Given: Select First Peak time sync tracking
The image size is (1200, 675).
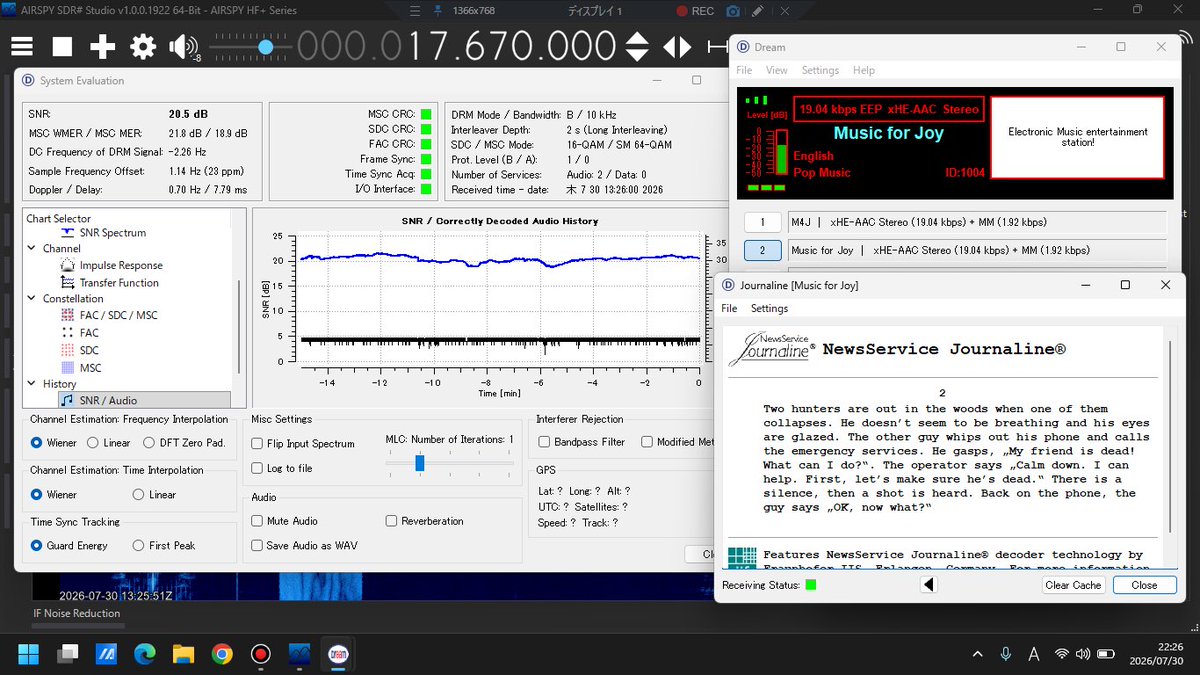Looking at the screenshot, I should (163, 546).
